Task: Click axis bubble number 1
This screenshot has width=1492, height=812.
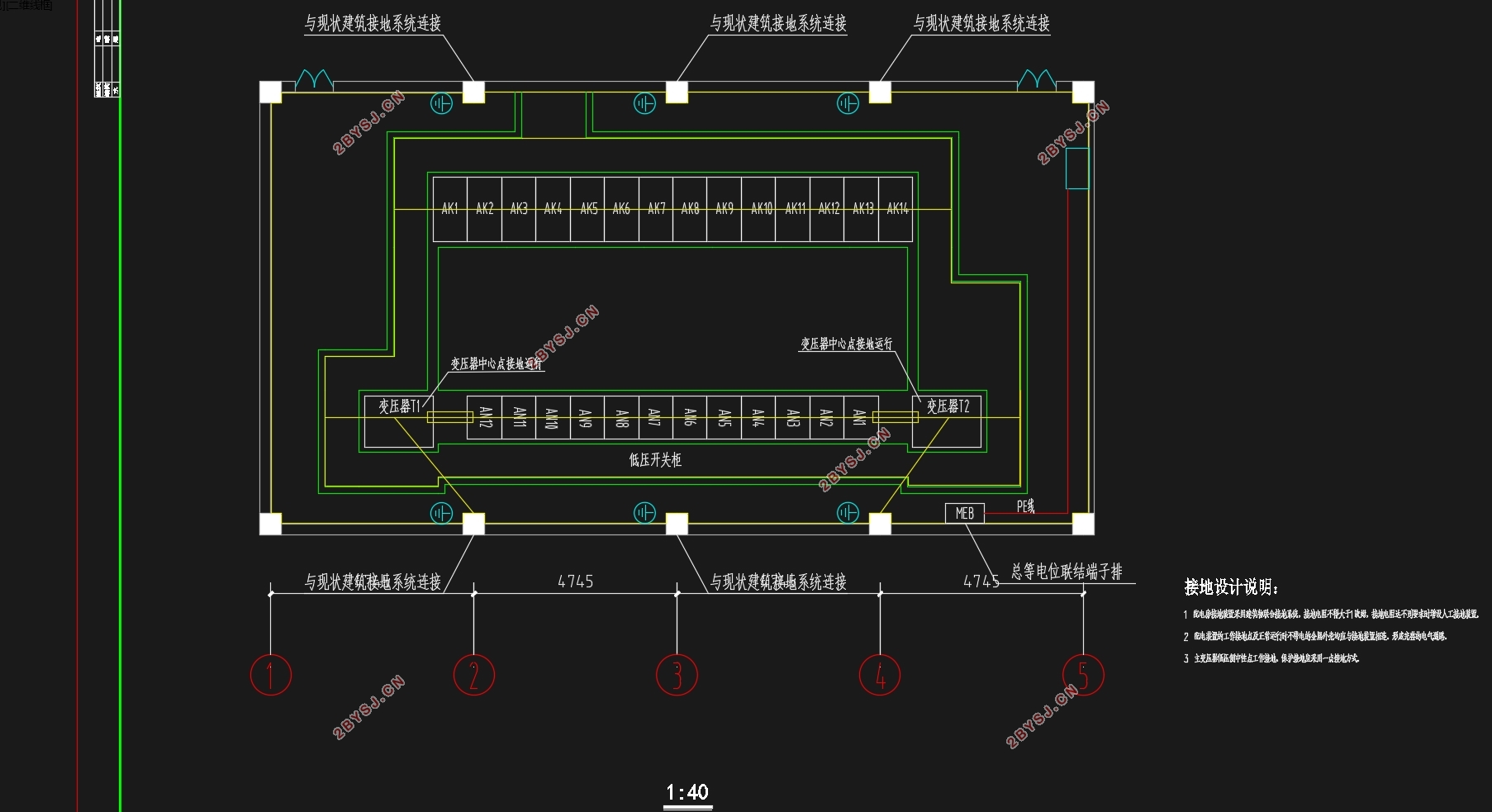Action: (x=271, y=675)
